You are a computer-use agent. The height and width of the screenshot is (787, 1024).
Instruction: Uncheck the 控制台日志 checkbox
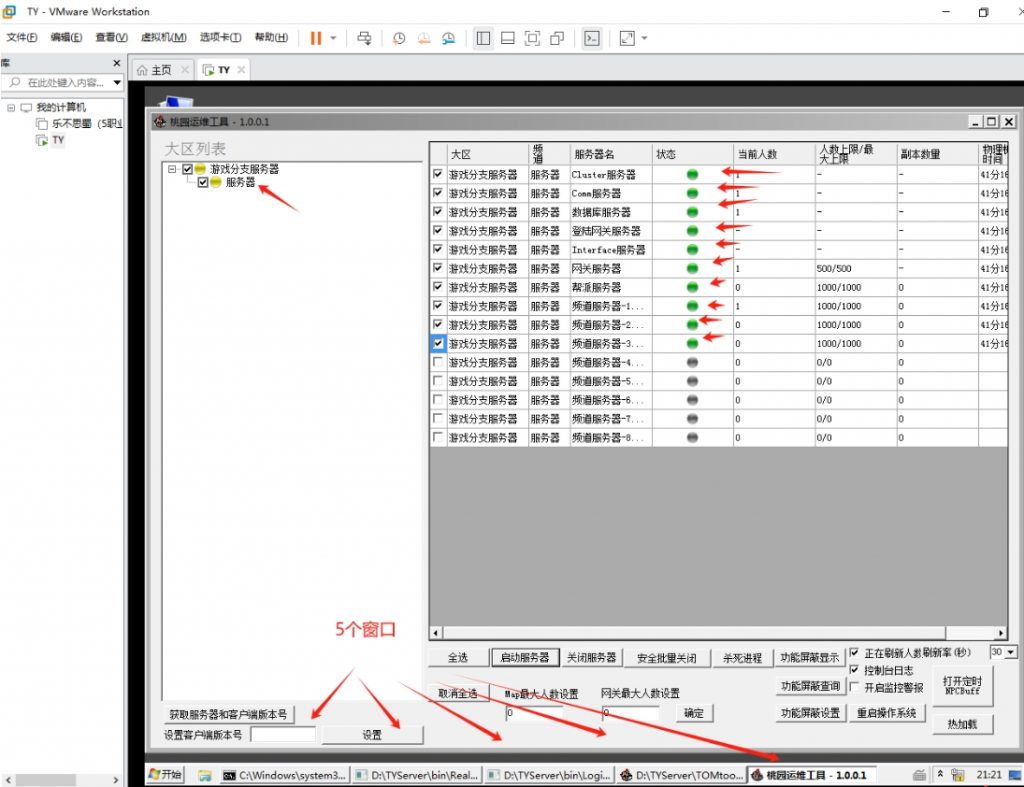coord(854,669)
